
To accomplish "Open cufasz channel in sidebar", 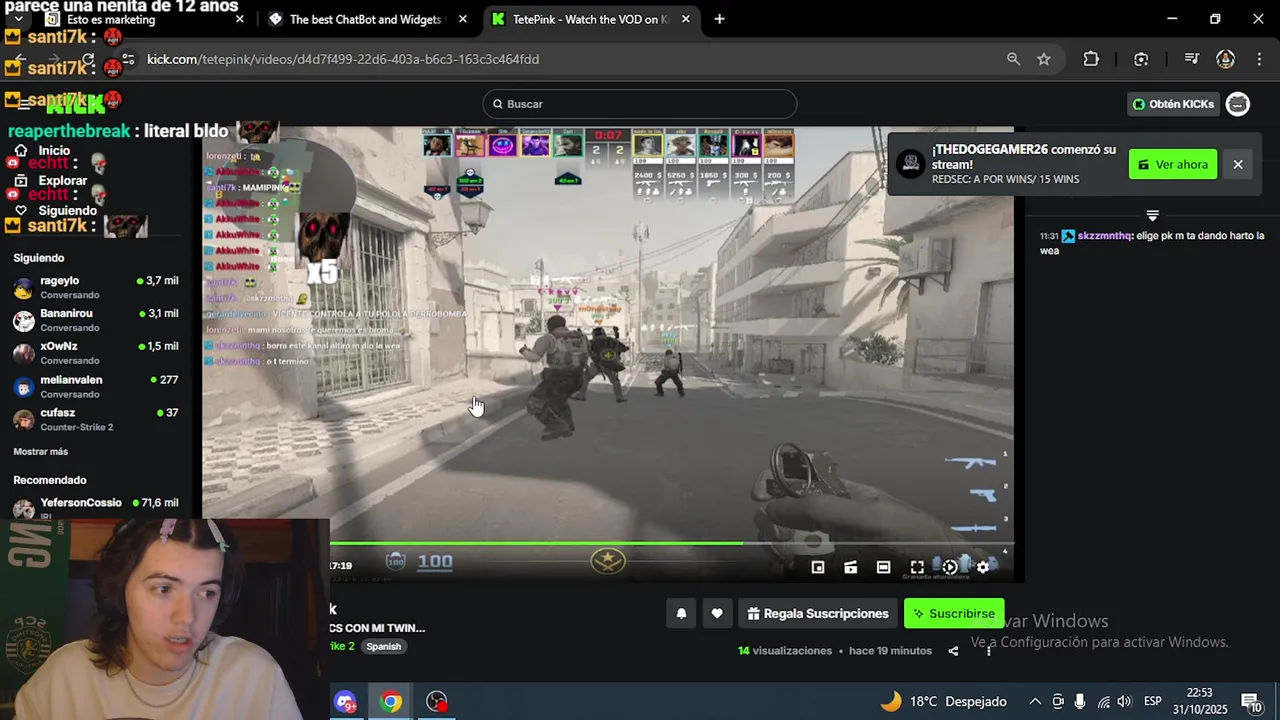I will tap(96, 420).
